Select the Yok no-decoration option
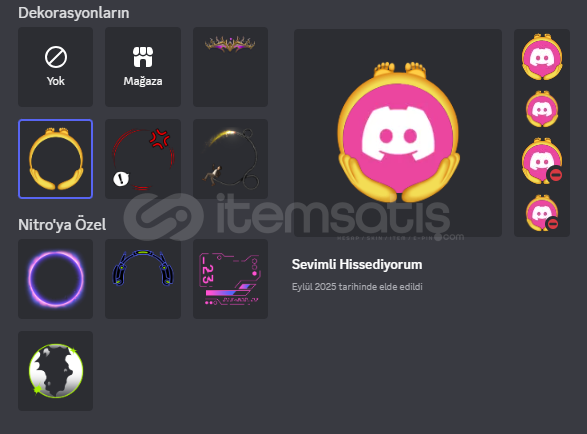Screen dimensions: 587x434 tap(55, 67)
